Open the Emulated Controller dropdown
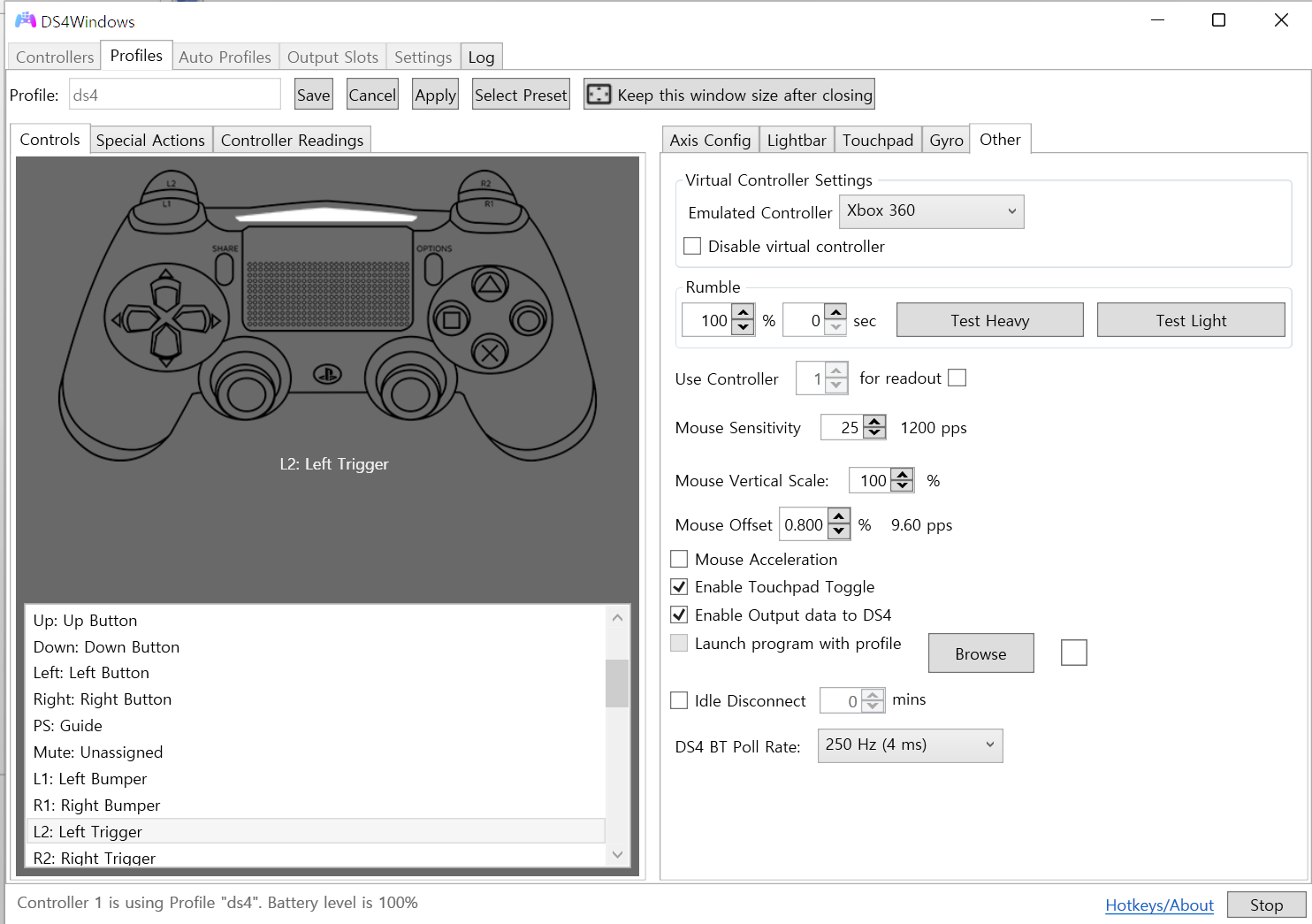This screenshot has width=1312, height=924. coord(931,211)
